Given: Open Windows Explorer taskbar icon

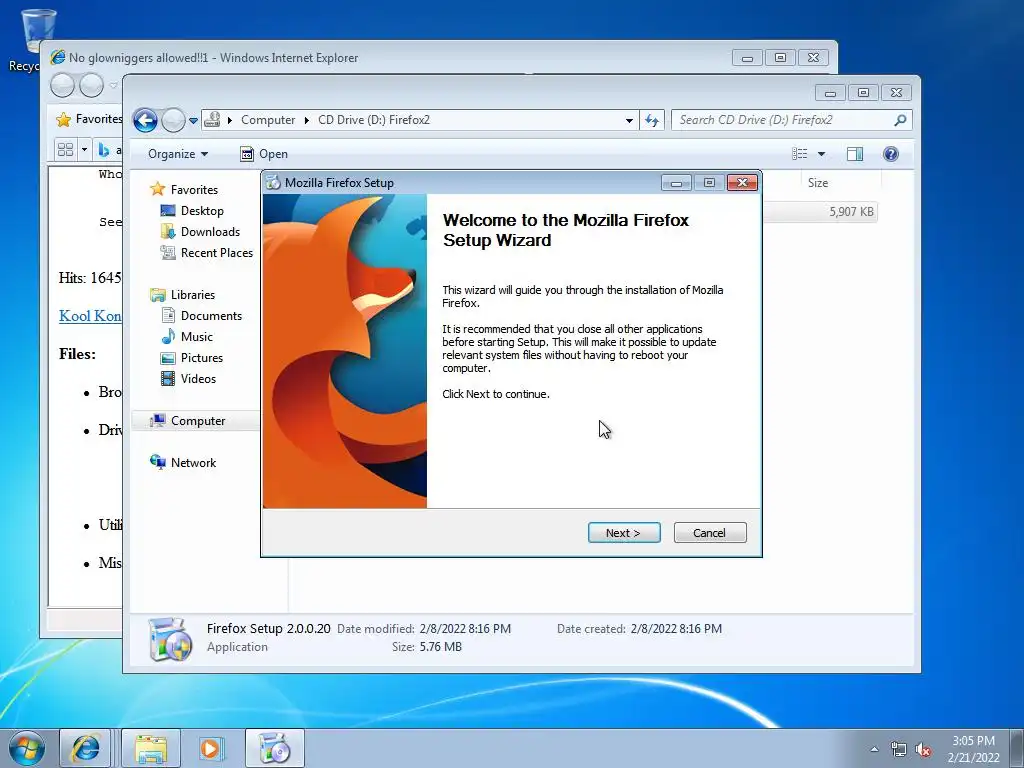Looking at the screenshot, I should tap(150, 748).
